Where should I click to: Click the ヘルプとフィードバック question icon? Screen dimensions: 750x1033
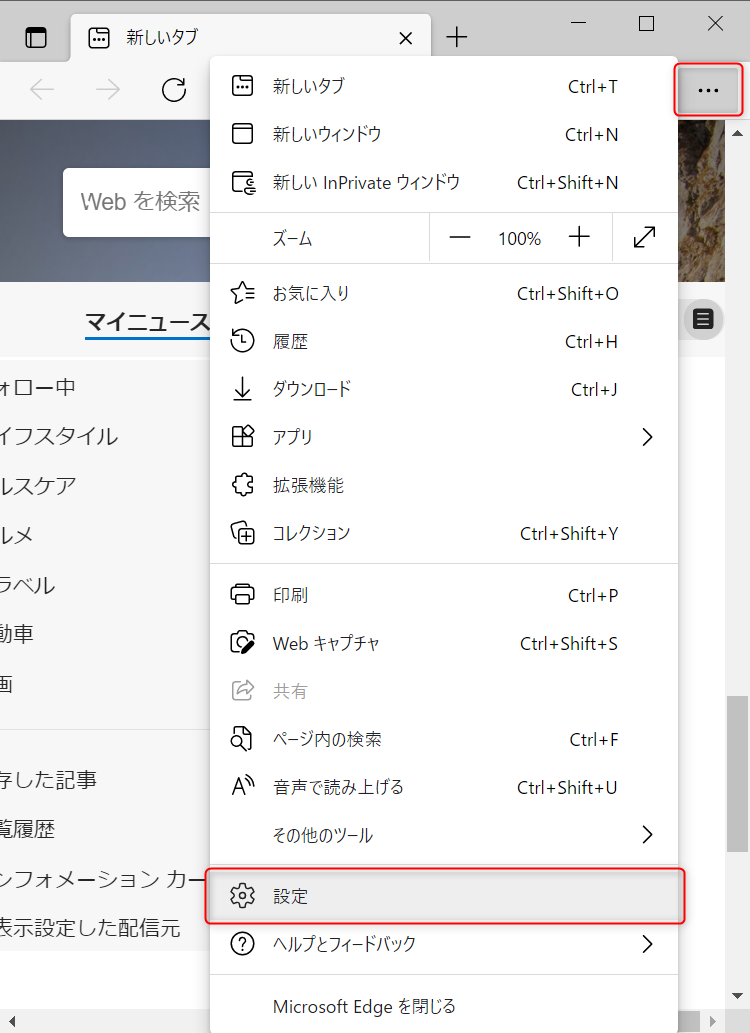(242, 944)
